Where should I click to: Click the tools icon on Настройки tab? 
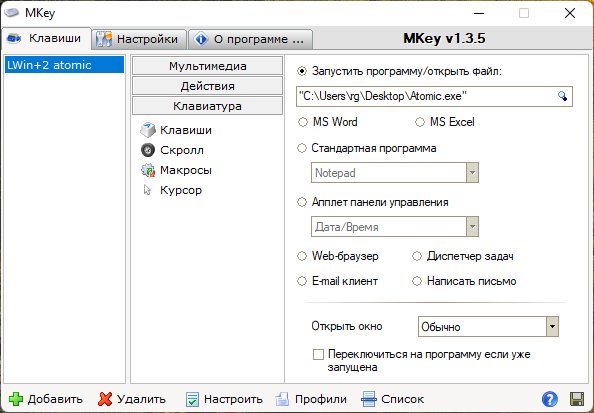point(104,39)
